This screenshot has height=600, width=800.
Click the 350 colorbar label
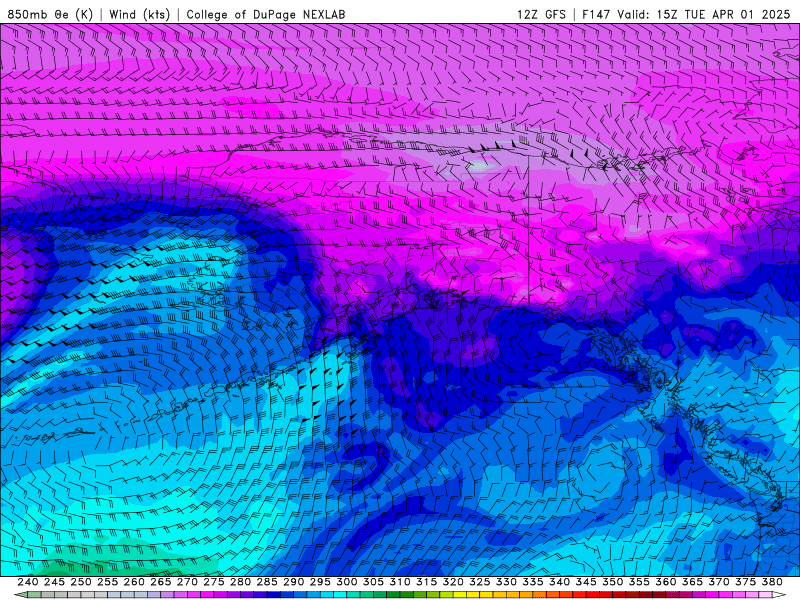(612, 582)
